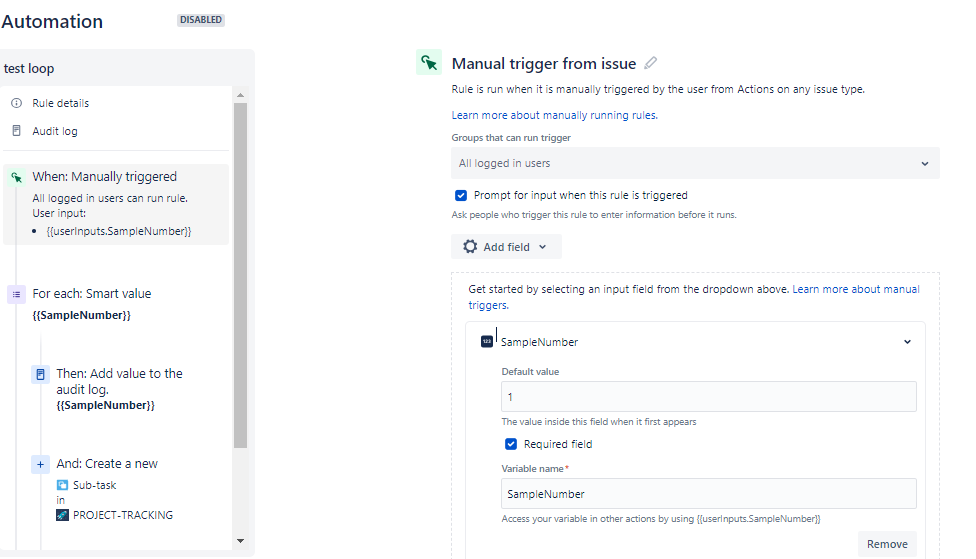Click the green trigger icon beside When: Manually triggered

click(x=17, y=177)
